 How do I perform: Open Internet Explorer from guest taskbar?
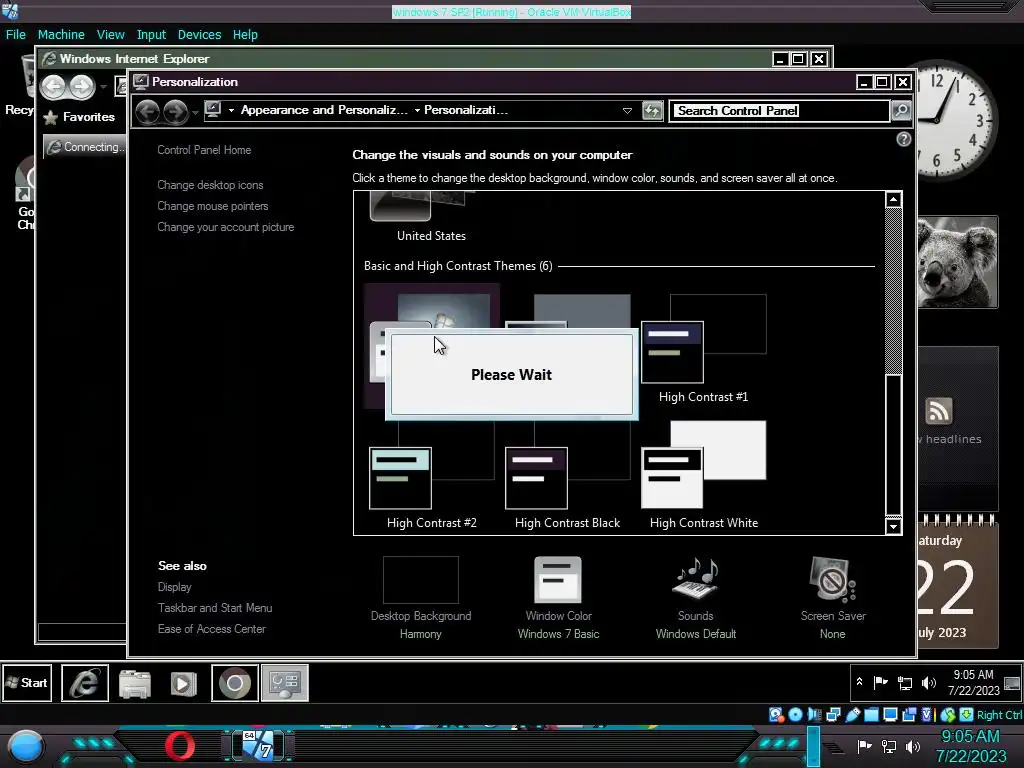pos(85,683)
